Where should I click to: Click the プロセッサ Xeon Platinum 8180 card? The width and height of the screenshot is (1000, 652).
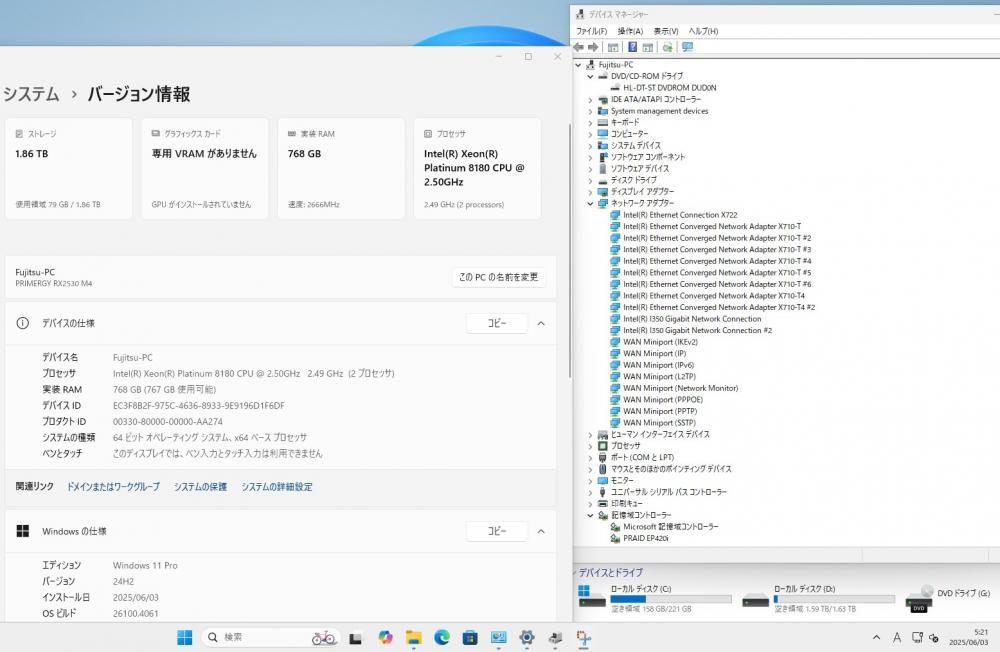(477, 169)
